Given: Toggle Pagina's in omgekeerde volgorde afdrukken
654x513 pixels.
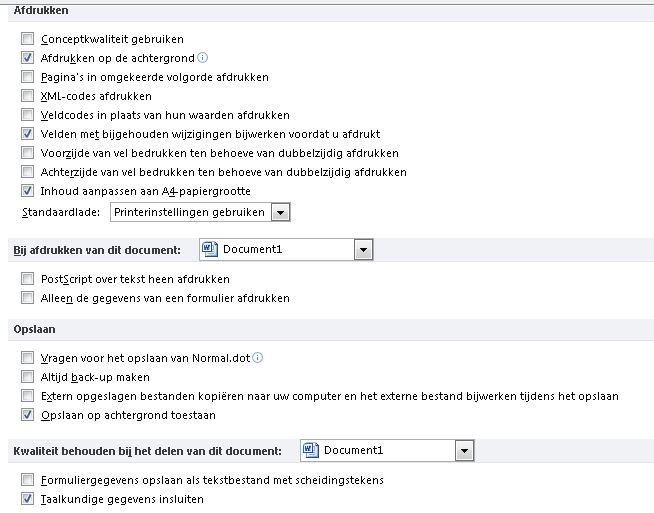Looking at the screenshot, I should 28,77.
